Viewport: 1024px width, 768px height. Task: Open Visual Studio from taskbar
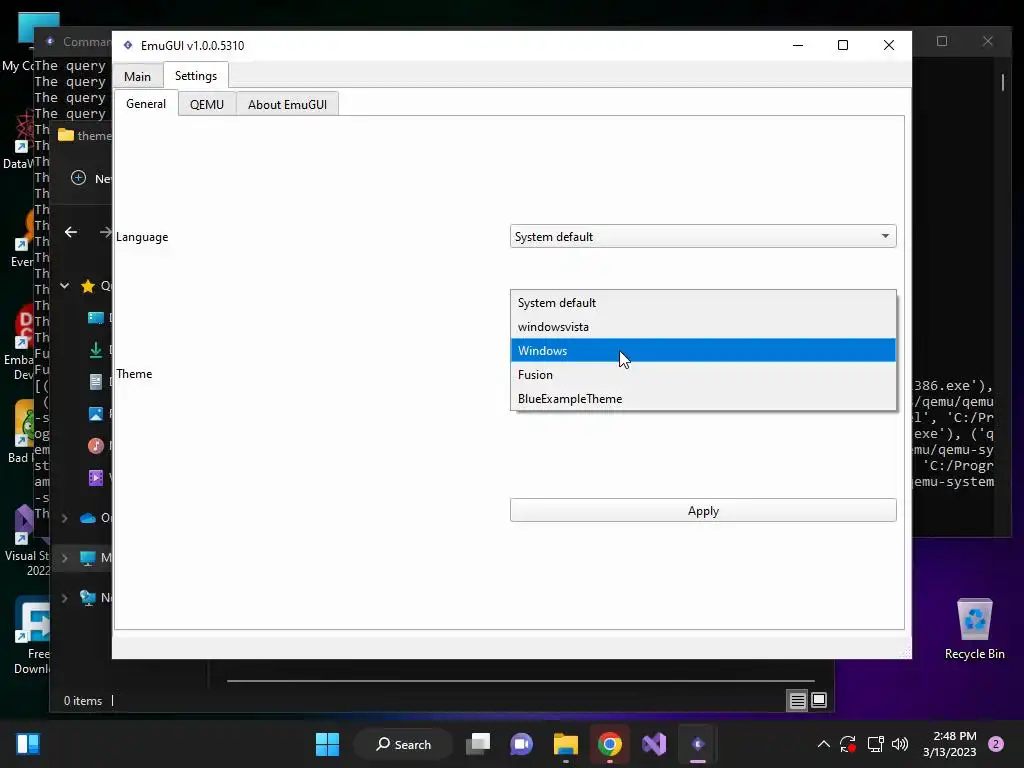point(654,744)
